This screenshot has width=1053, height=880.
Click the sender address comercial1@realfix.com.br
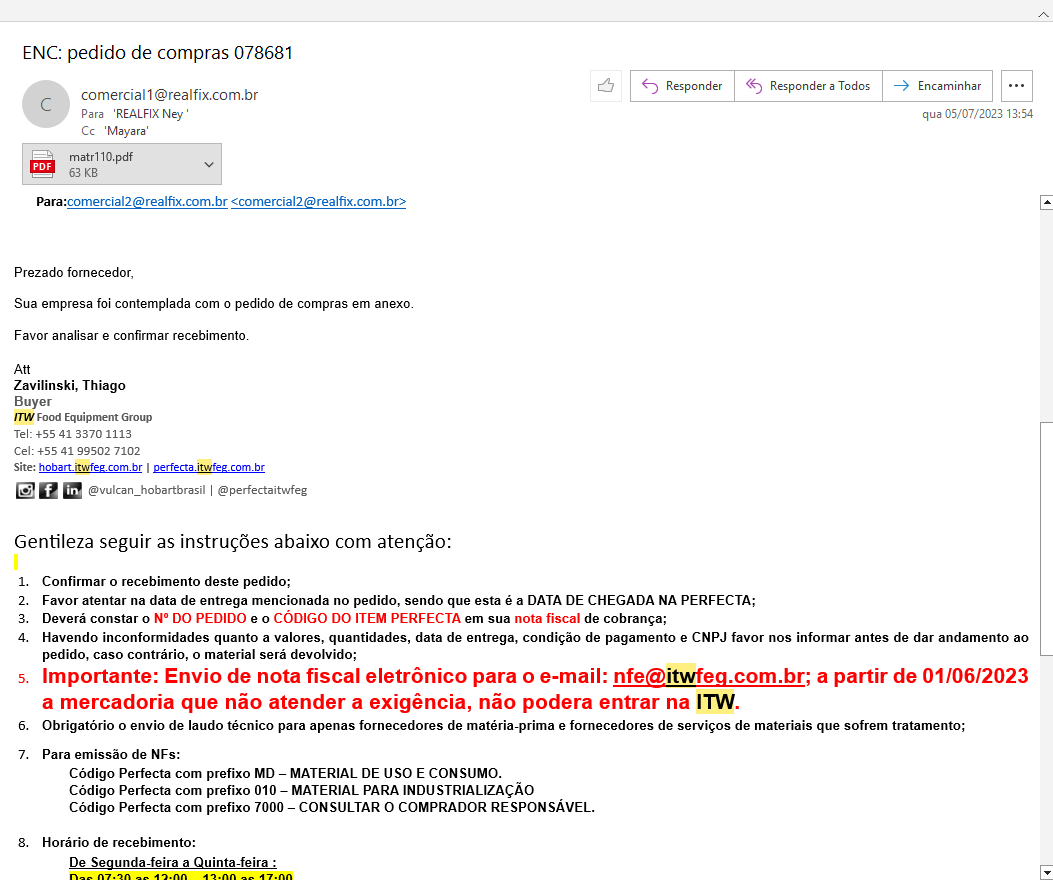(169, 95)
